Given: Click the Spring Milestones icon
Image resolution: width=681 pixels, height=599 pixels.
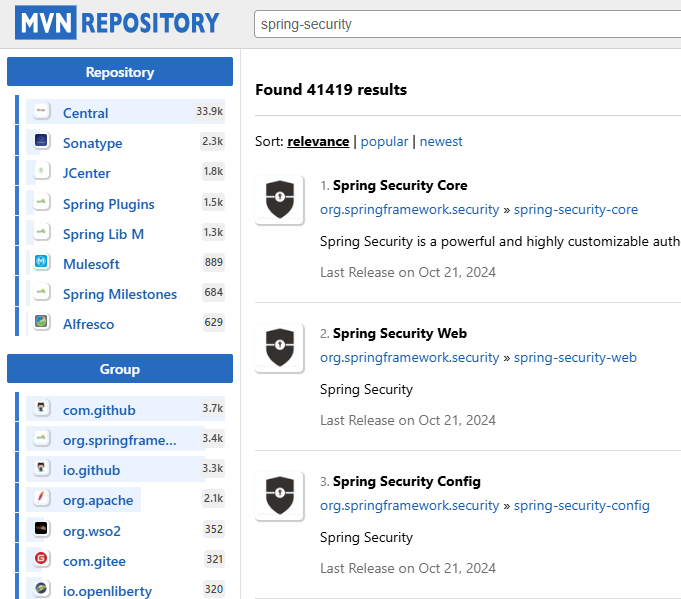Looking at the screenshot, I should [x=41, y=291].
